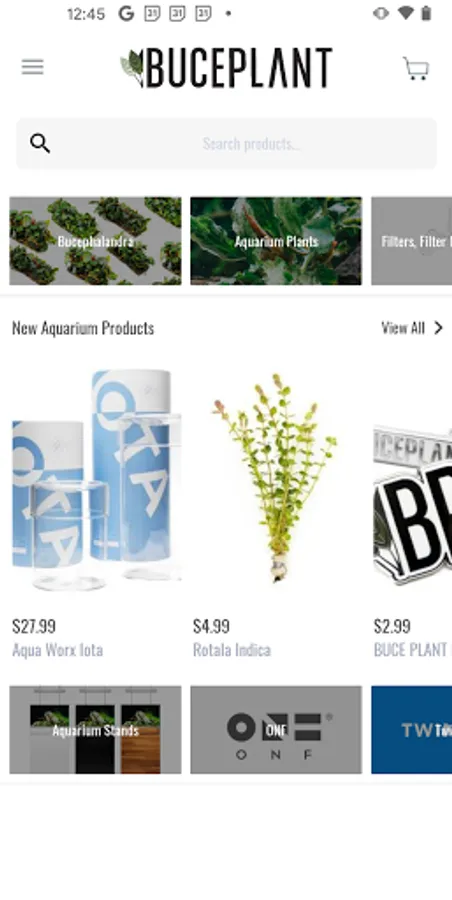Tap the BUCEPLANT logo
The image size is (452, 900).
226,68
